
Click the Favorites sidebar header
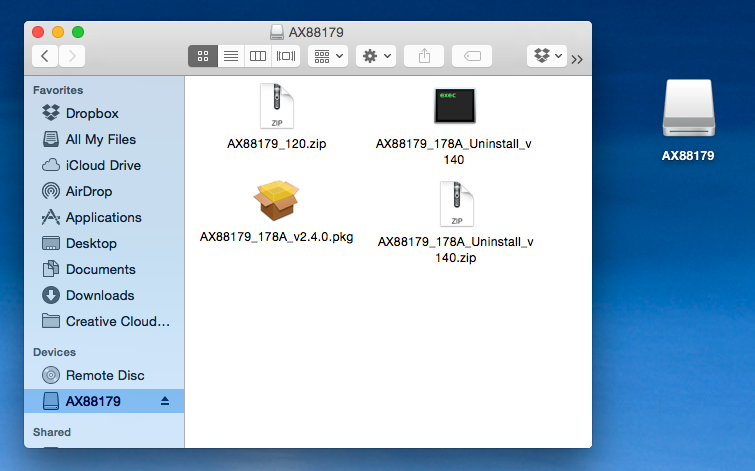click(x=58, y=90)
